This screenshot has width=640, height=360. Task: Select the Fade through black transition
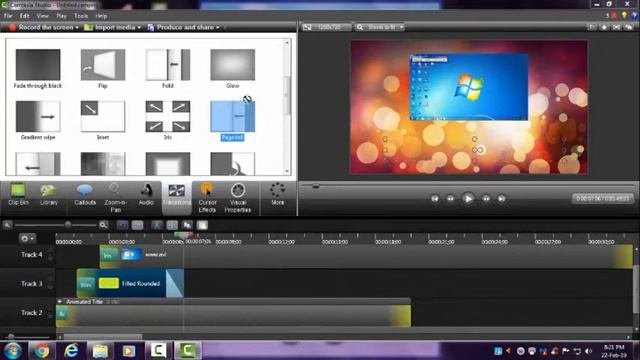(x=38, y=69)
